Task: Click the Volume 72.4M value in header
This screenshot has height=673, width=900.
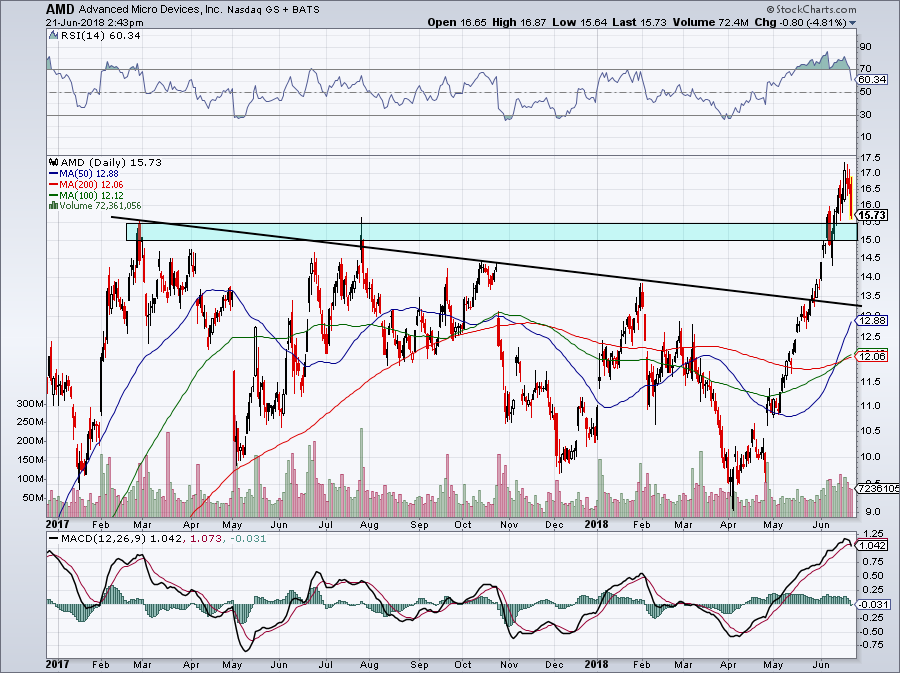Action: [711, 22]
